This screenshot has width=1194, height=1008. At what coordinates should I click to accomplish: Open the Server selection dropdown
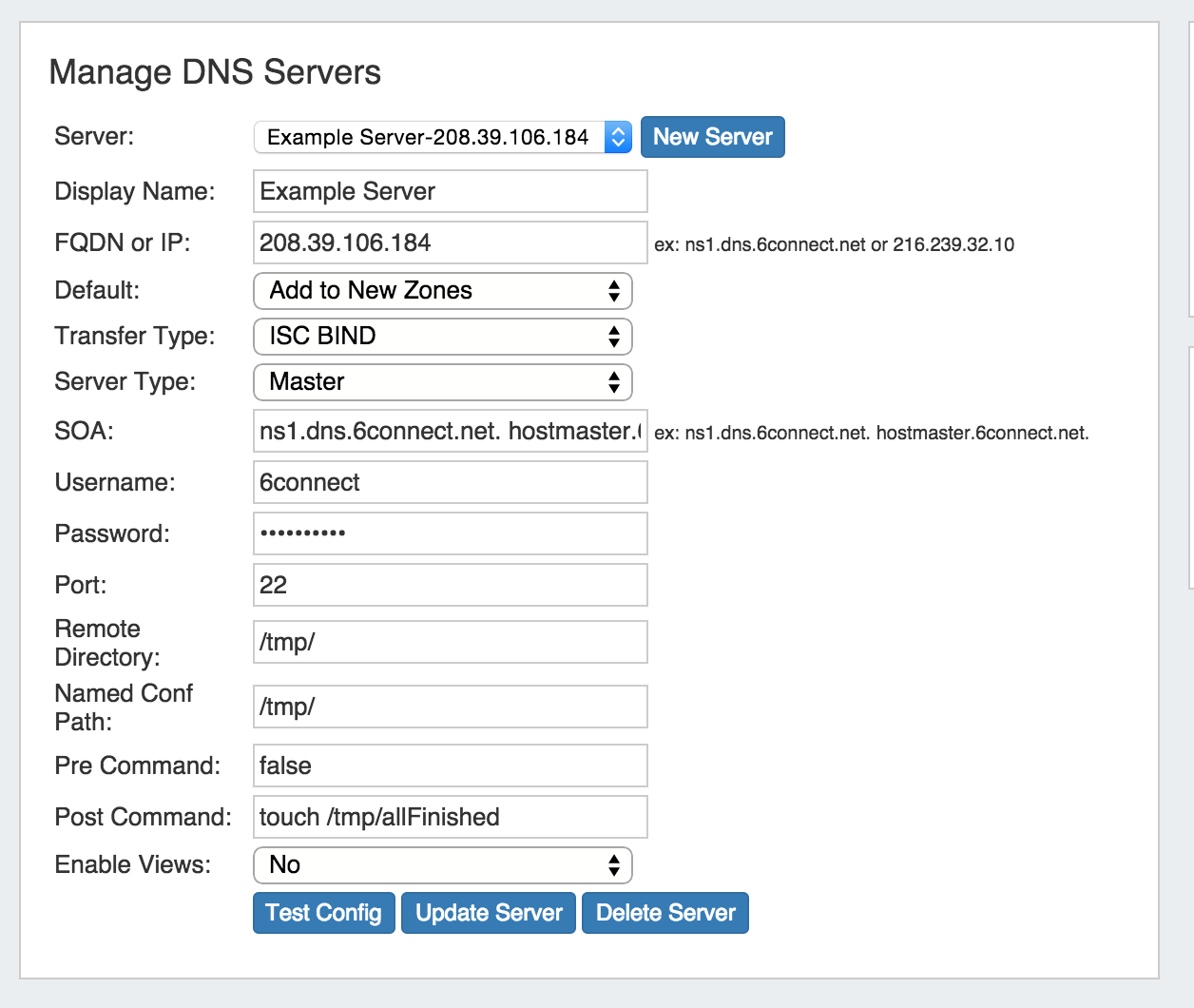430,137
